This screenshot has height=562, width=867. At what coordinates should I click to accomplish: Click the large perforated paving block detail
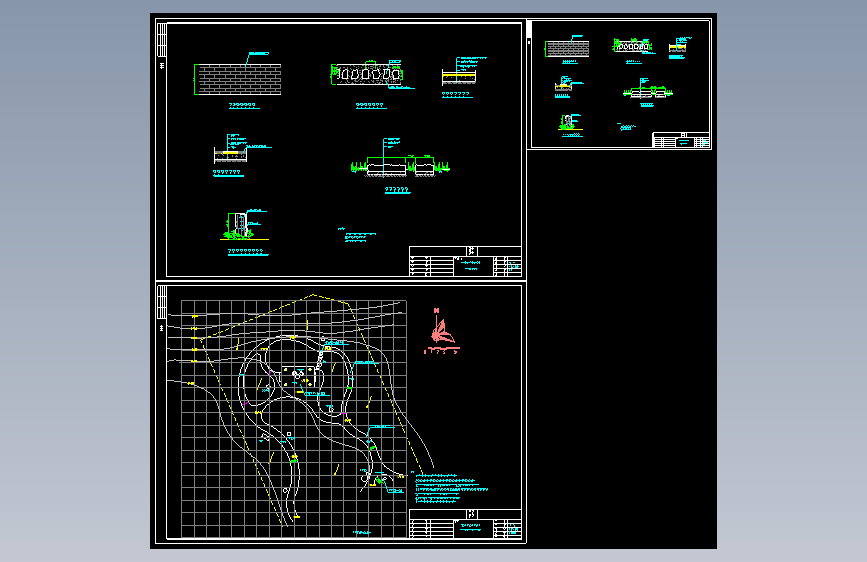coord(368,74)
